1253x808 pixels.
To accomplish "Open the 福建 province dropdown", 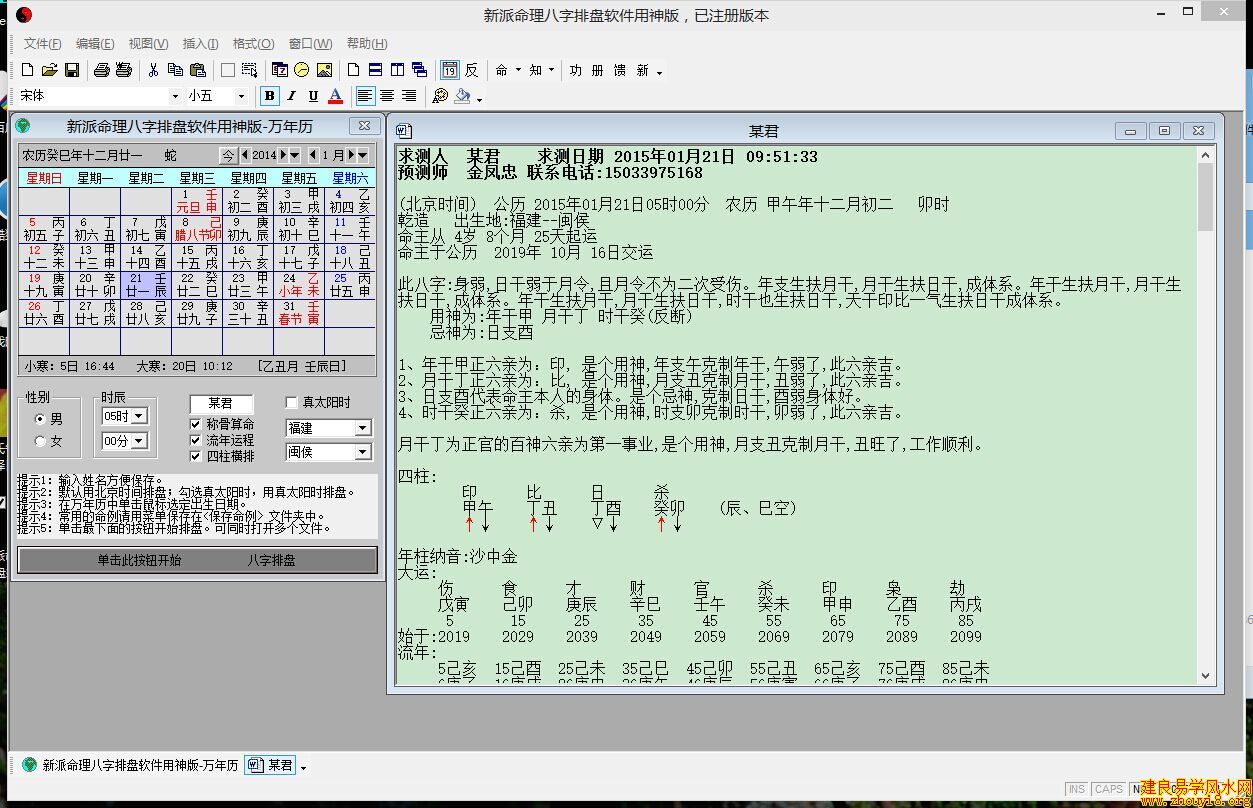I will (x=363, y=428).
